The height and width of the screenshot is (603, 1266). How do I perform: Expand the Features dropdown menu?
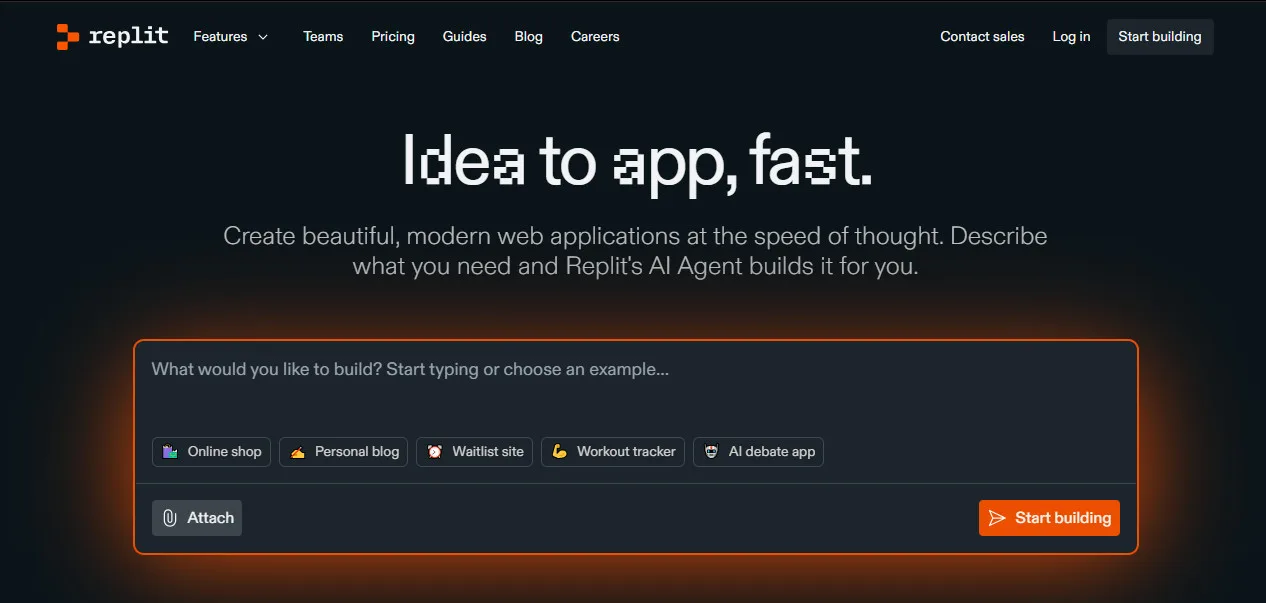tap(220, 36)
